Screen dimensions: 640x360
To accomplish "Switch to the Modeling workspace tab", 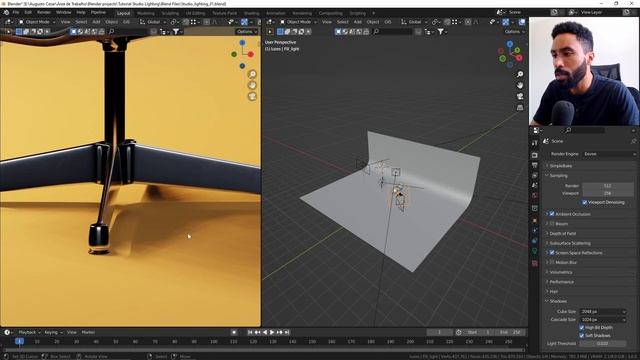I will 146,13.
